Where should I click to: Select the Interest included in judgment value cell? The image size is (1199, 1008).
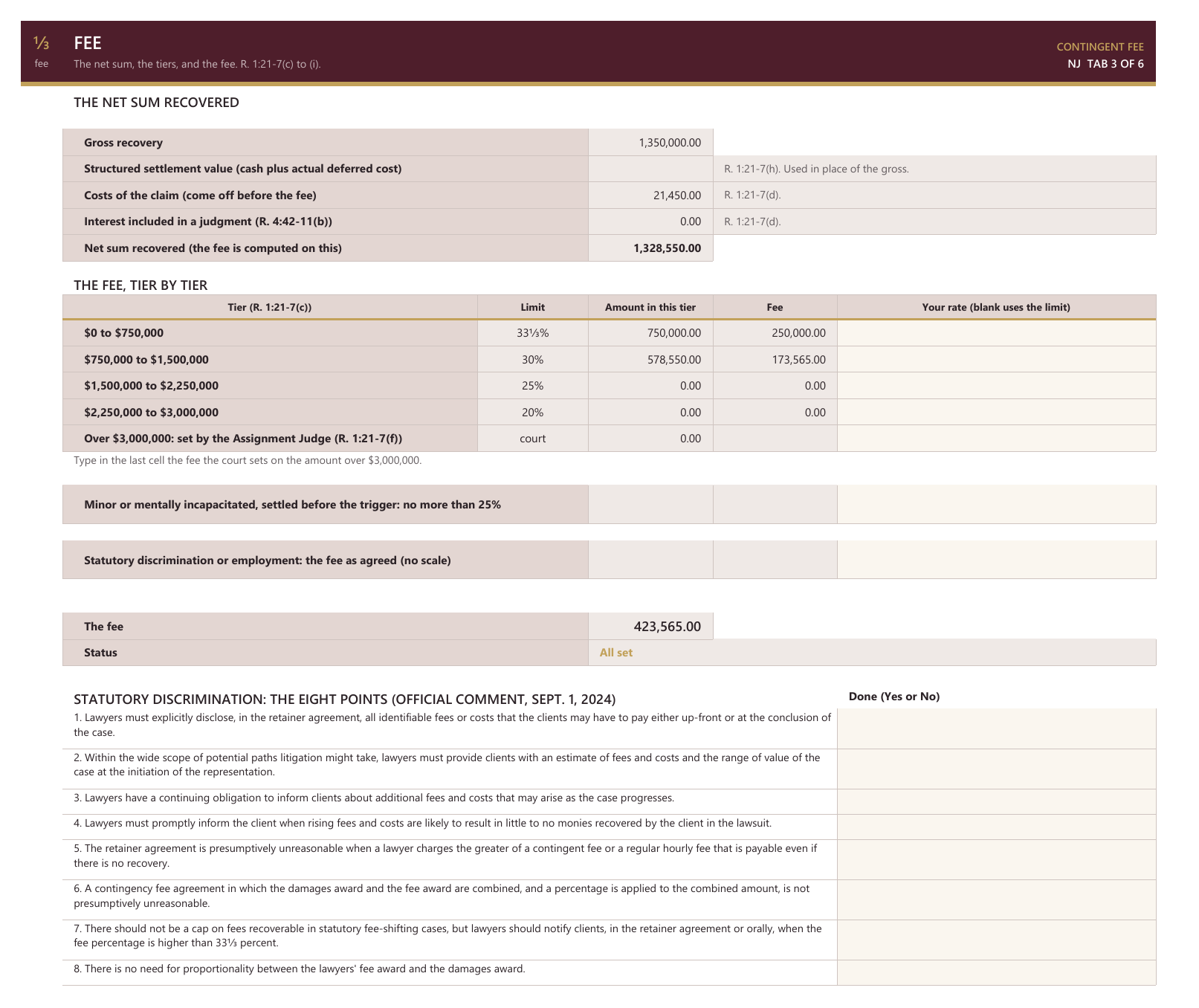pyautogui.click(x=650, y=222)
